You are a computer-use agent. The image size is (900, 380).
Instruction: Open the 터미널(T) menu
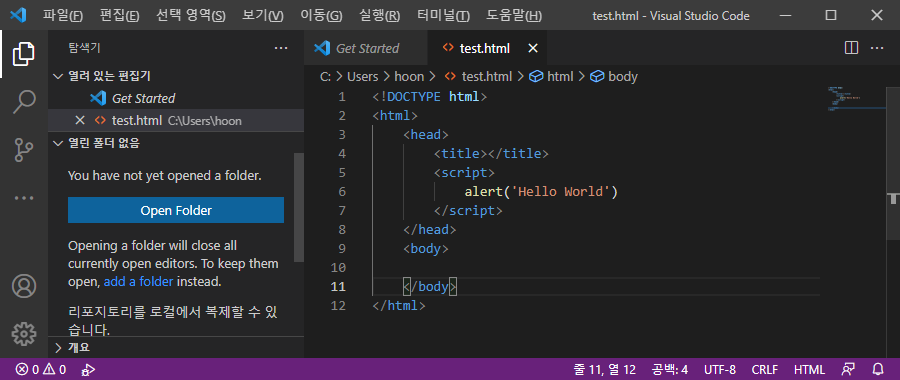443,15
